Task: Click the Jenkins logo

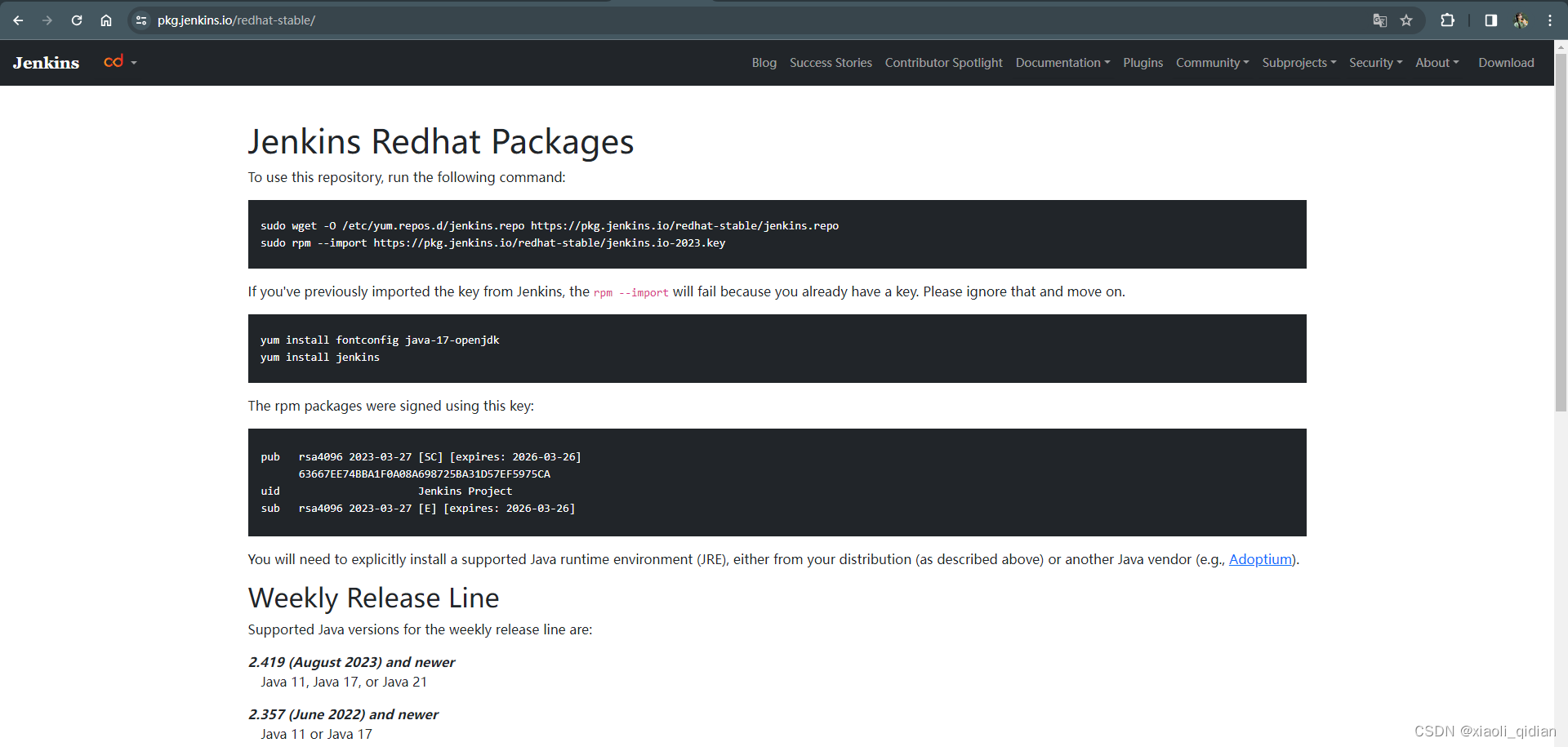Action: click(45, 62)
